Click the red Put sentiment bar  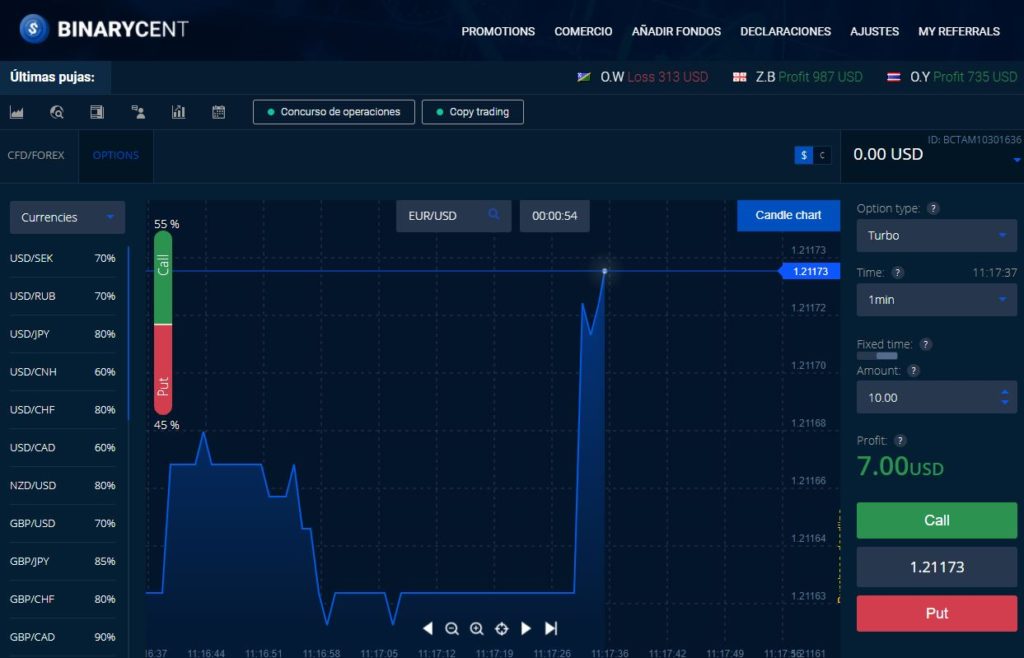coord(163,370)
